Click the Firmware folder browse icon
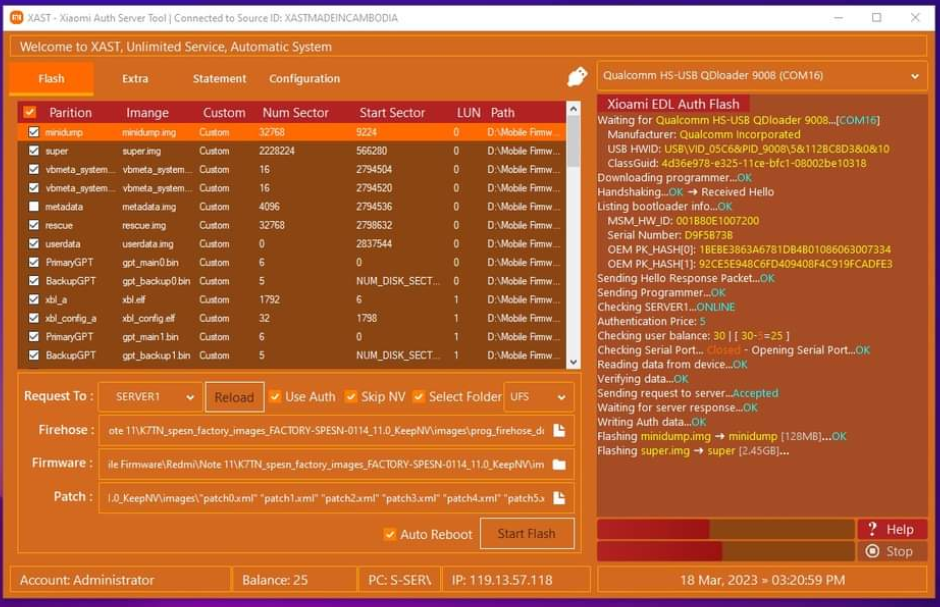Image resolution: width=940 pixels, height=607 pixels. [x=560, y=463]
